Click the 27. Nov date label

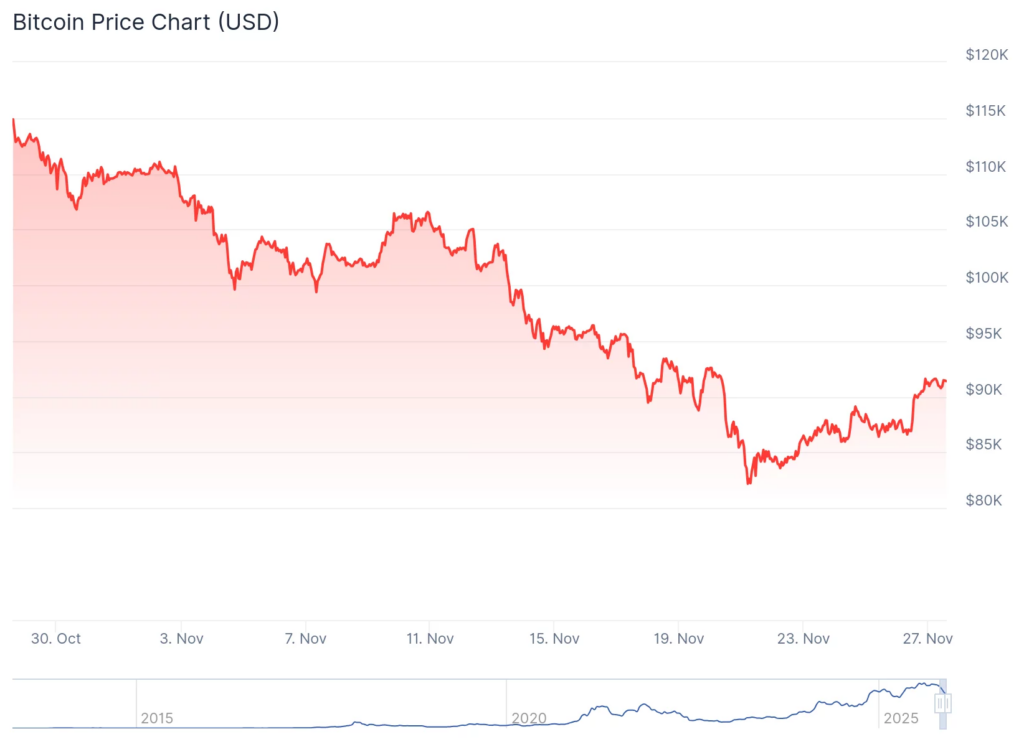tap(926, 638)
